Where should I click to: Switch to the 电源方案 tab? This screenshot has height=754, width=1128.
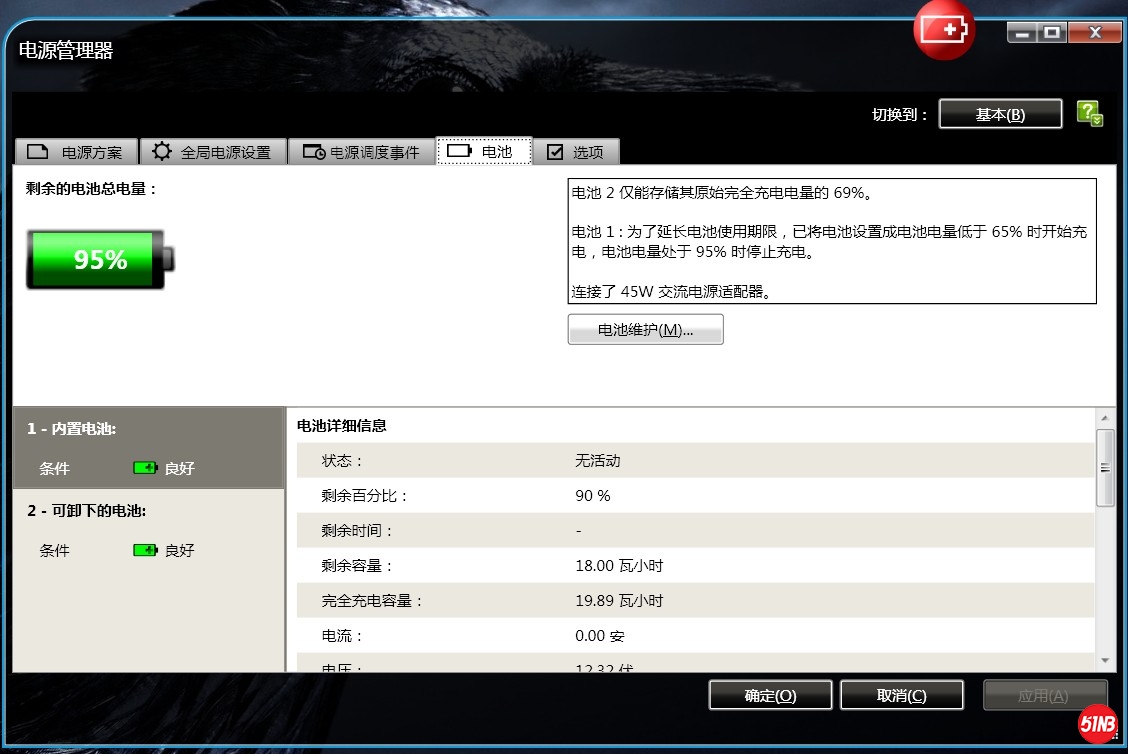pyautogui.click(x=76, y=152)
